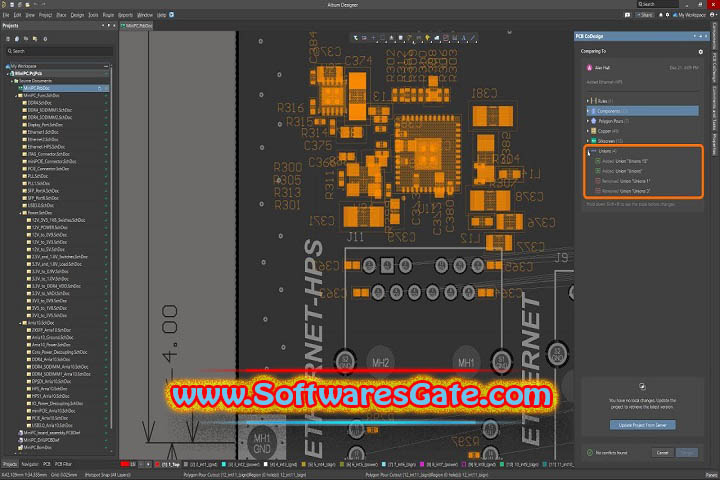Screen dimensions: 720x480
Task: Select the MiniPC.PcbDoc tree row
Action: (63, 88)
